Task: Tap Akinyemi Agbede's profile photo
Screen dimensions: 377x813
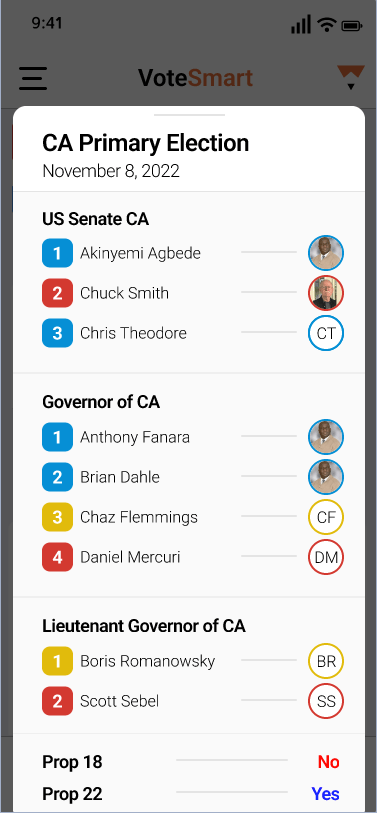Action: coord(326,253)
